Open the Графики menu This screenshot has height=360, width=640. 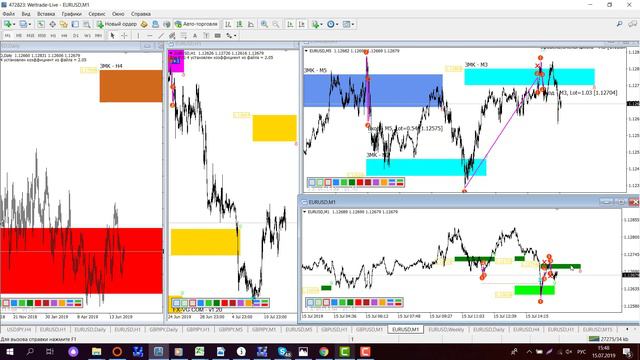coord(71,14)
